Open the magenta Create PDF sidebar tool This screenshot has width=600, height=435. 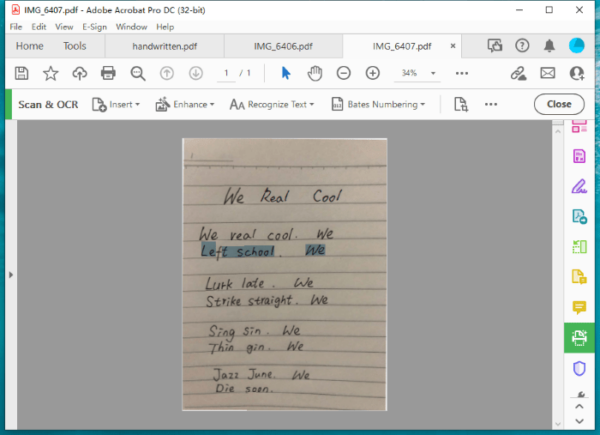579,156
